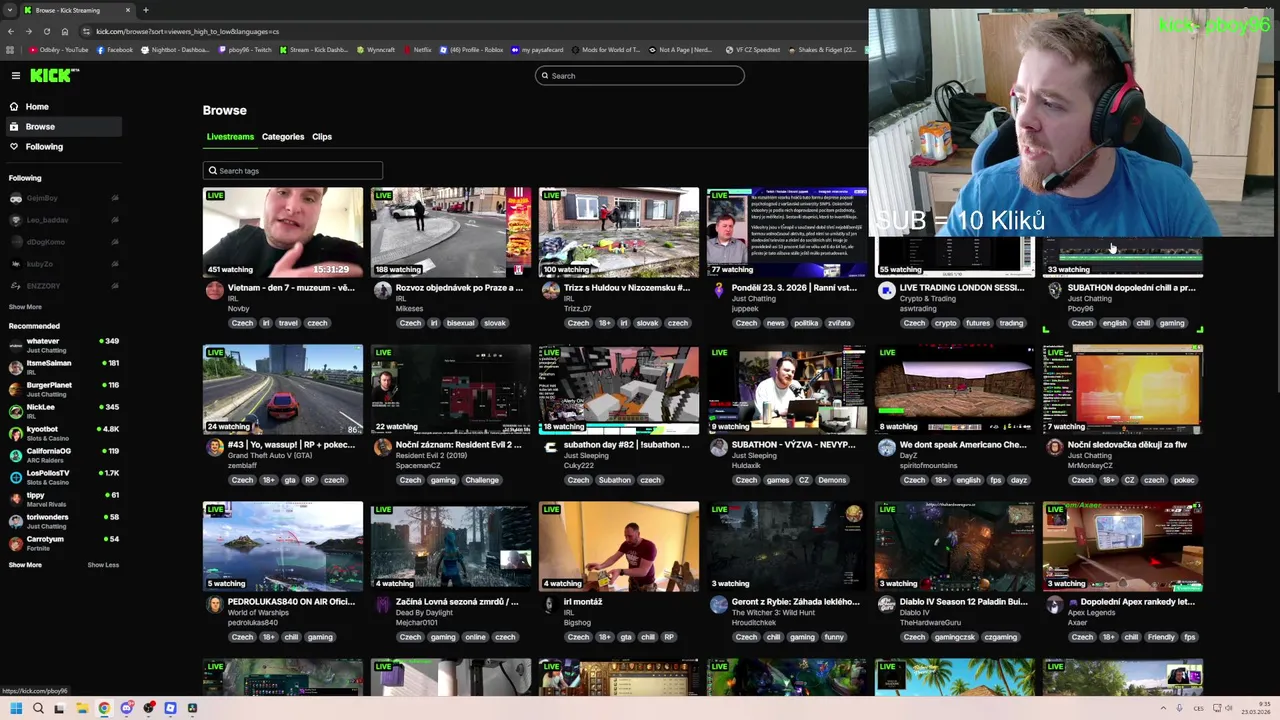Click the 'We dont speak Americano' stream title
The width and height of the screenshot is (1280, 720).
tap(963, 445)
